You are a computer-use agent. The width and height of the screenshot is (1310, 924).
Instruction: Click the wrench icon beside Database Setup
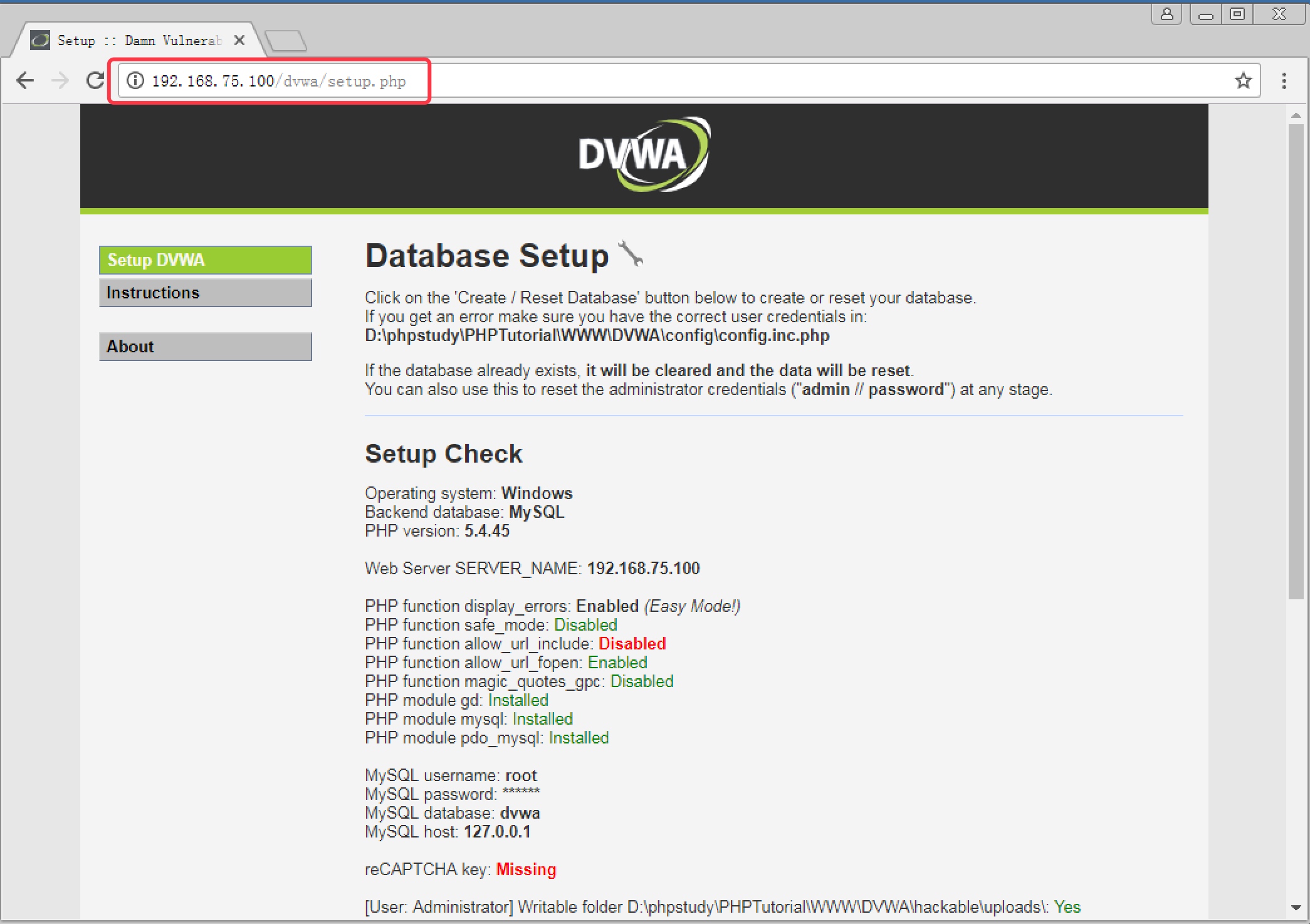pyautogui.click(x=631, y=253)
